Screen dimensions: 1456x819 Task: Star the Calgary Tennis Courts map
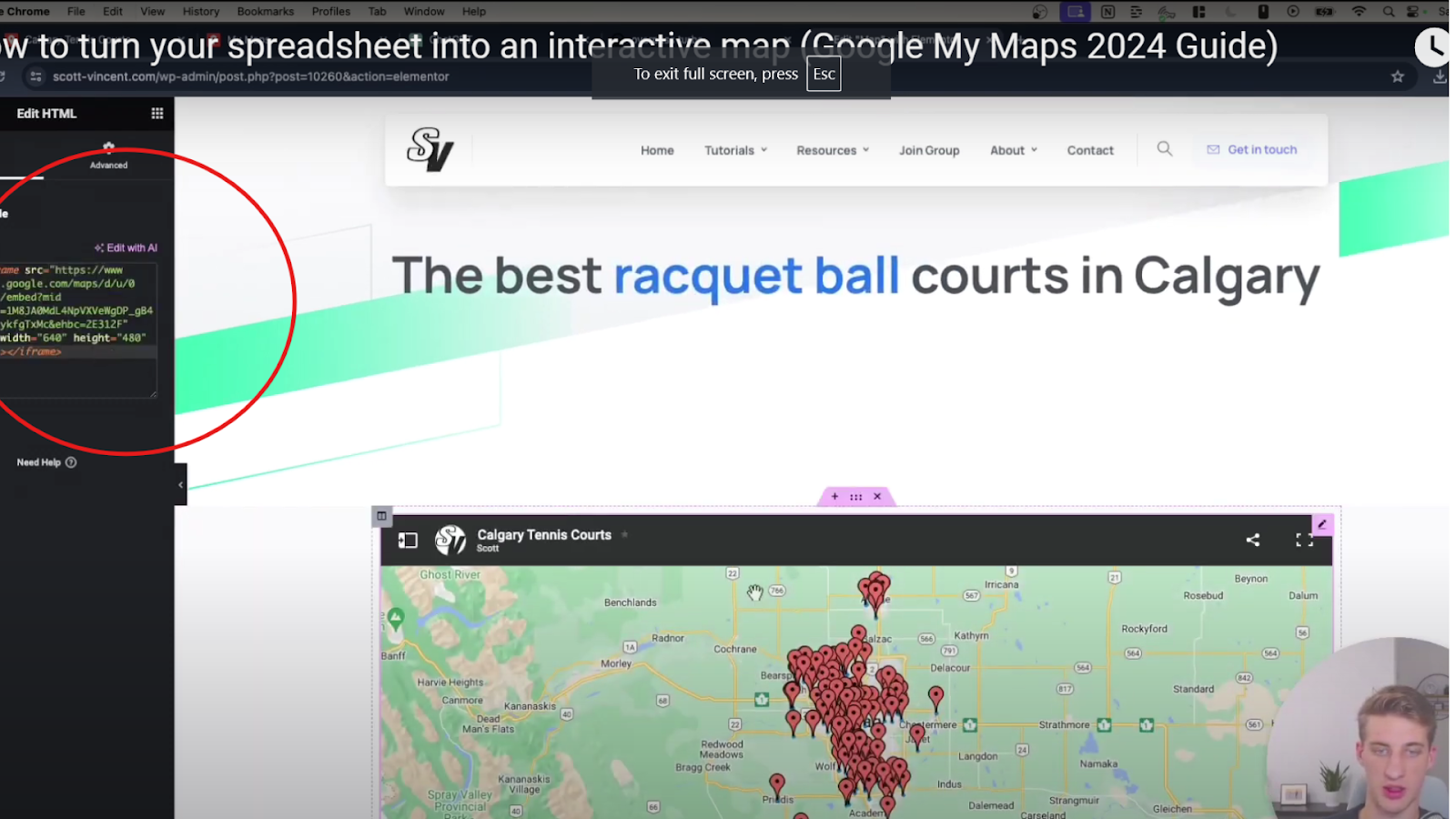(x=625, y=535)
